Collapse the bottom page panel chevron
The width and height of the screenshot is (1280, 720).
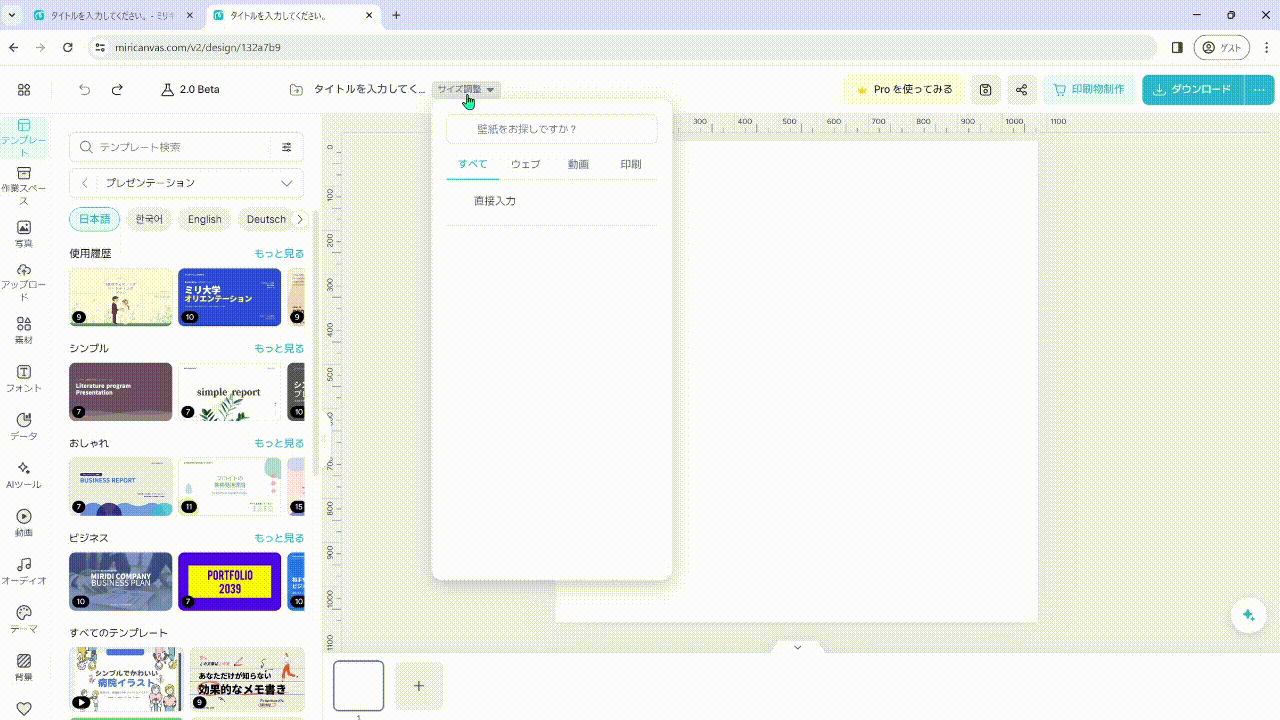point(797,647)
